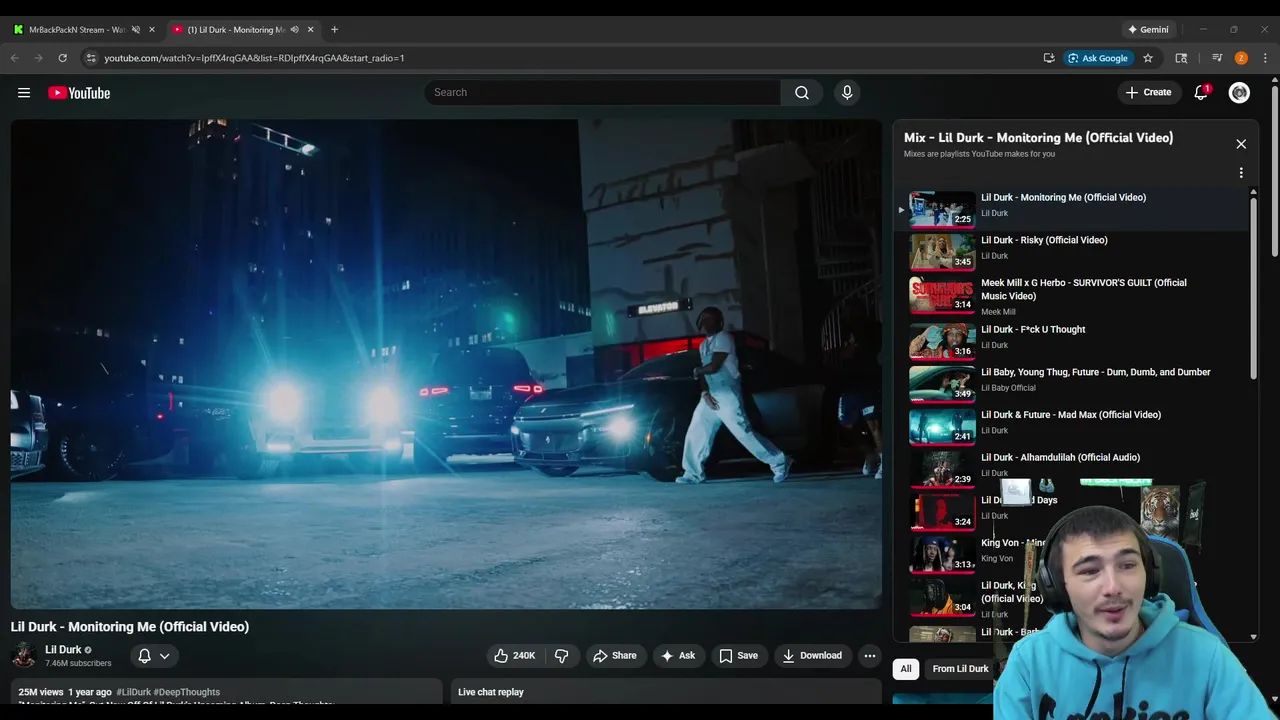Screen dimensions: 1280x720
Task: Close the MrBackPackN Stream tab
Action: (x=152, y=29)
